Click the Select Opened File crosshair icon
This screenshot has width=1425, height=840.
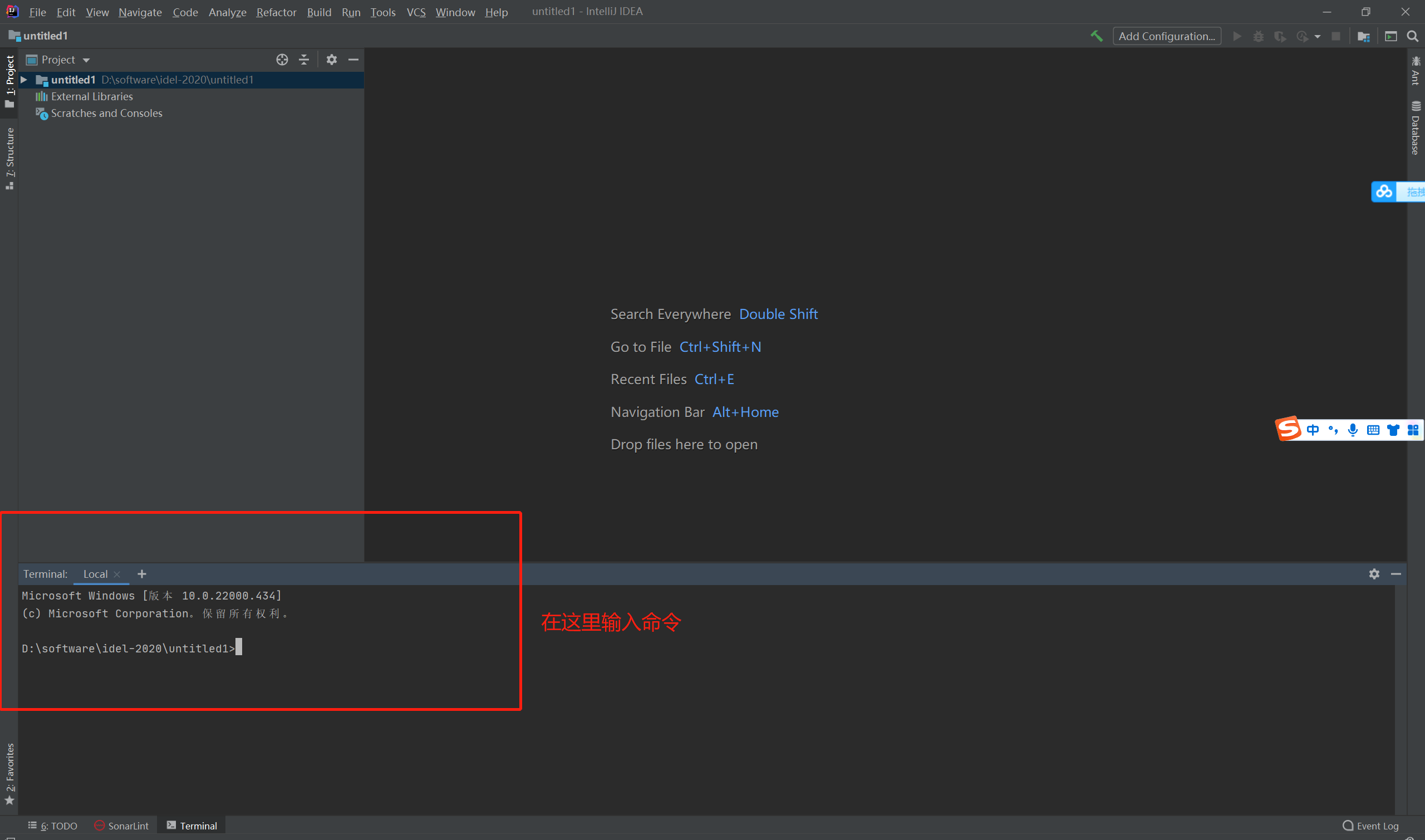[282, 60]
